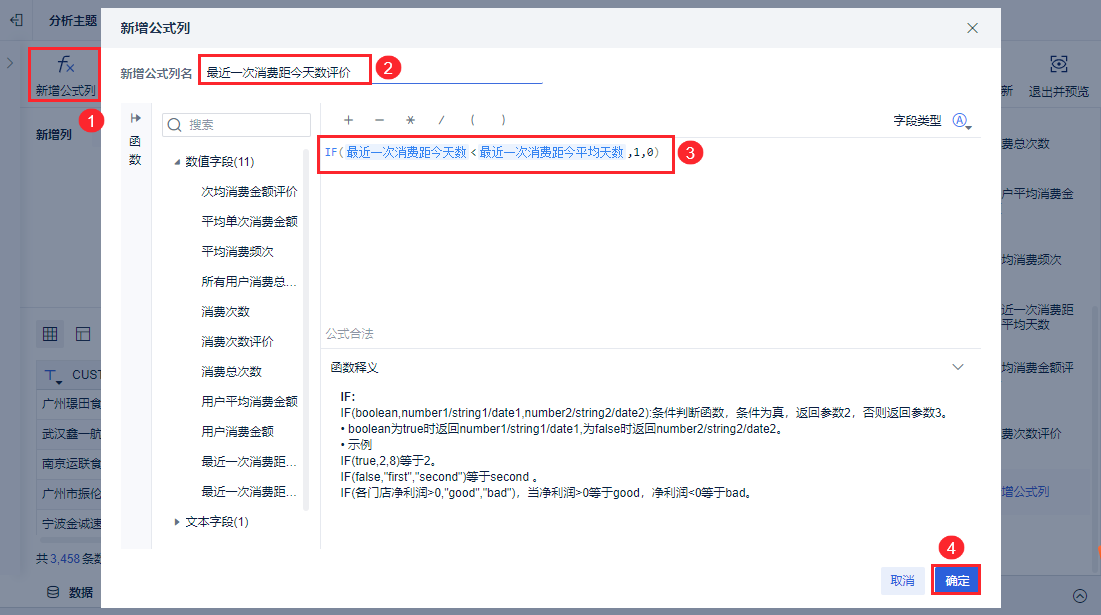Insert the multiply operator

(x=411, y=120)
